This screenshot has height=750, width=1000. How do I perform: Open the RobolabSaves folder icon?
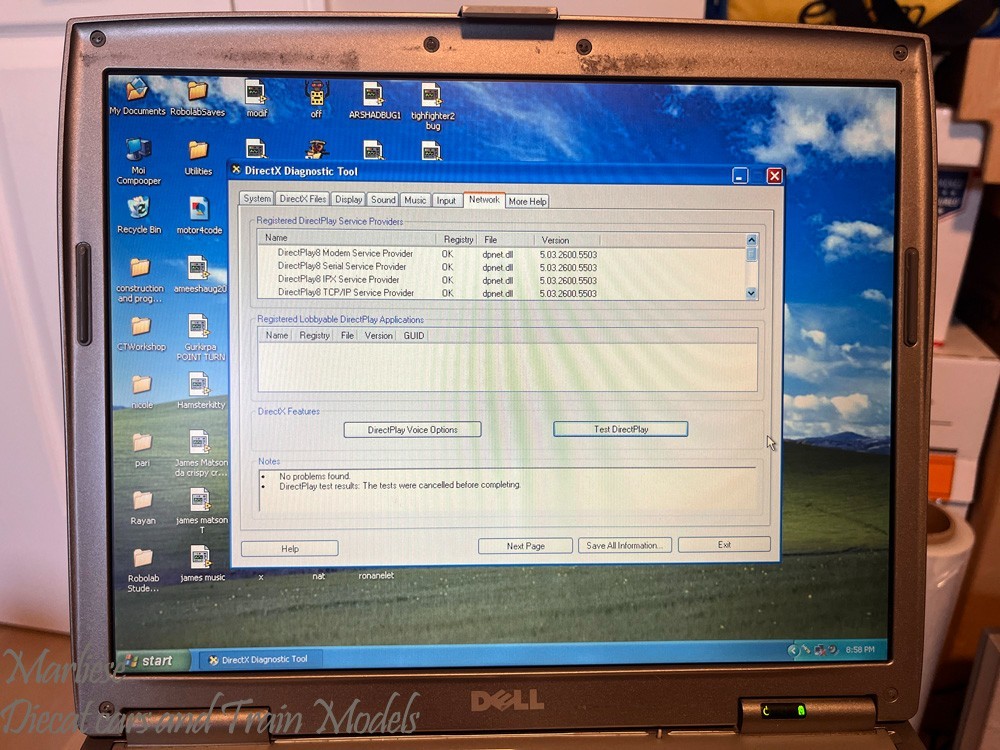click(x=197, y=91)
